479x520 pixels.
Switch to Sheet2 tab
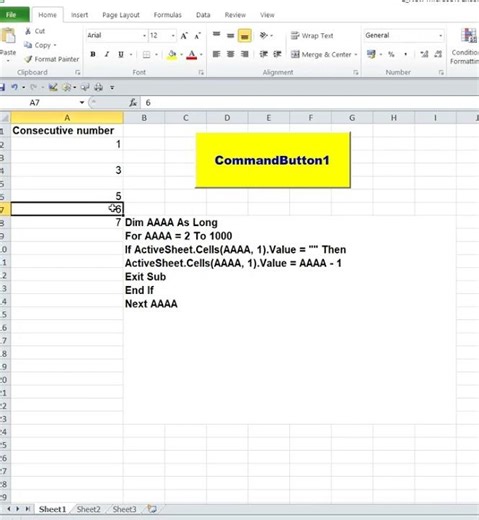point(89,509)
